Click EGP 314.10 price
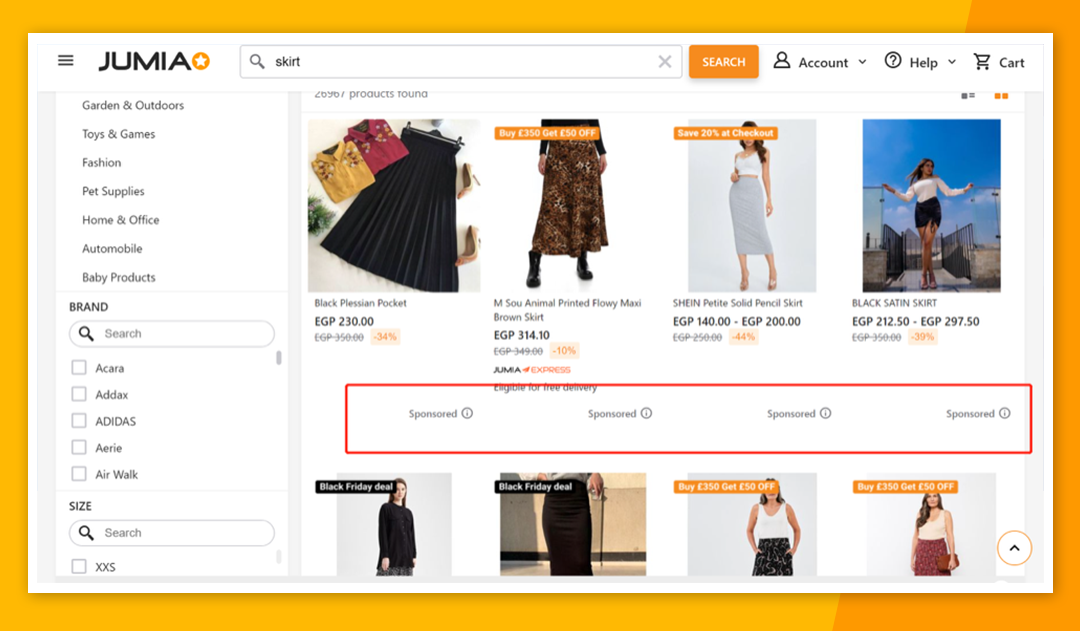Screen dimensions: 1080x631 [x=521, y=335]
